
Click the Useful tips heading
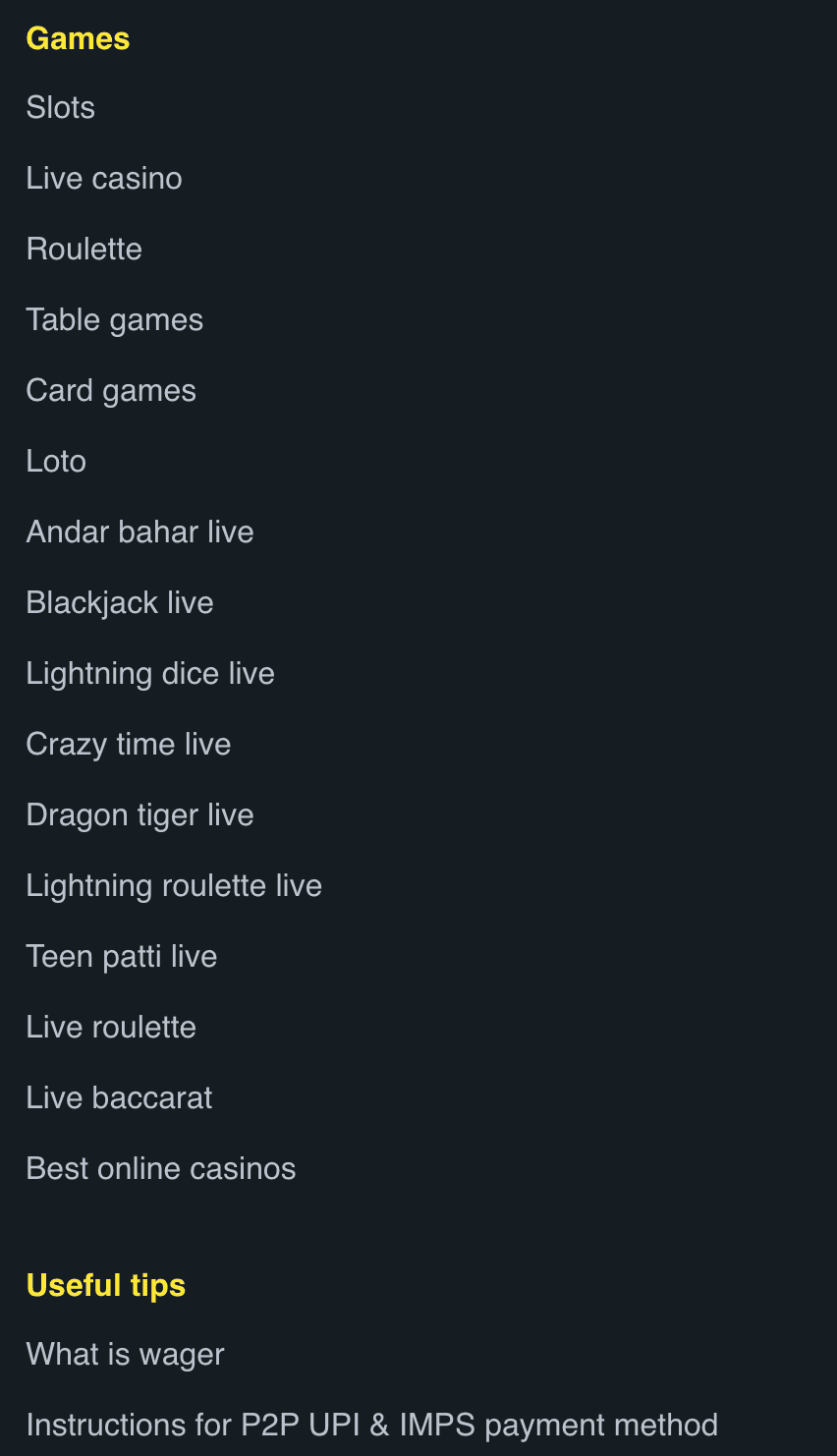[x=106, y=1285]
